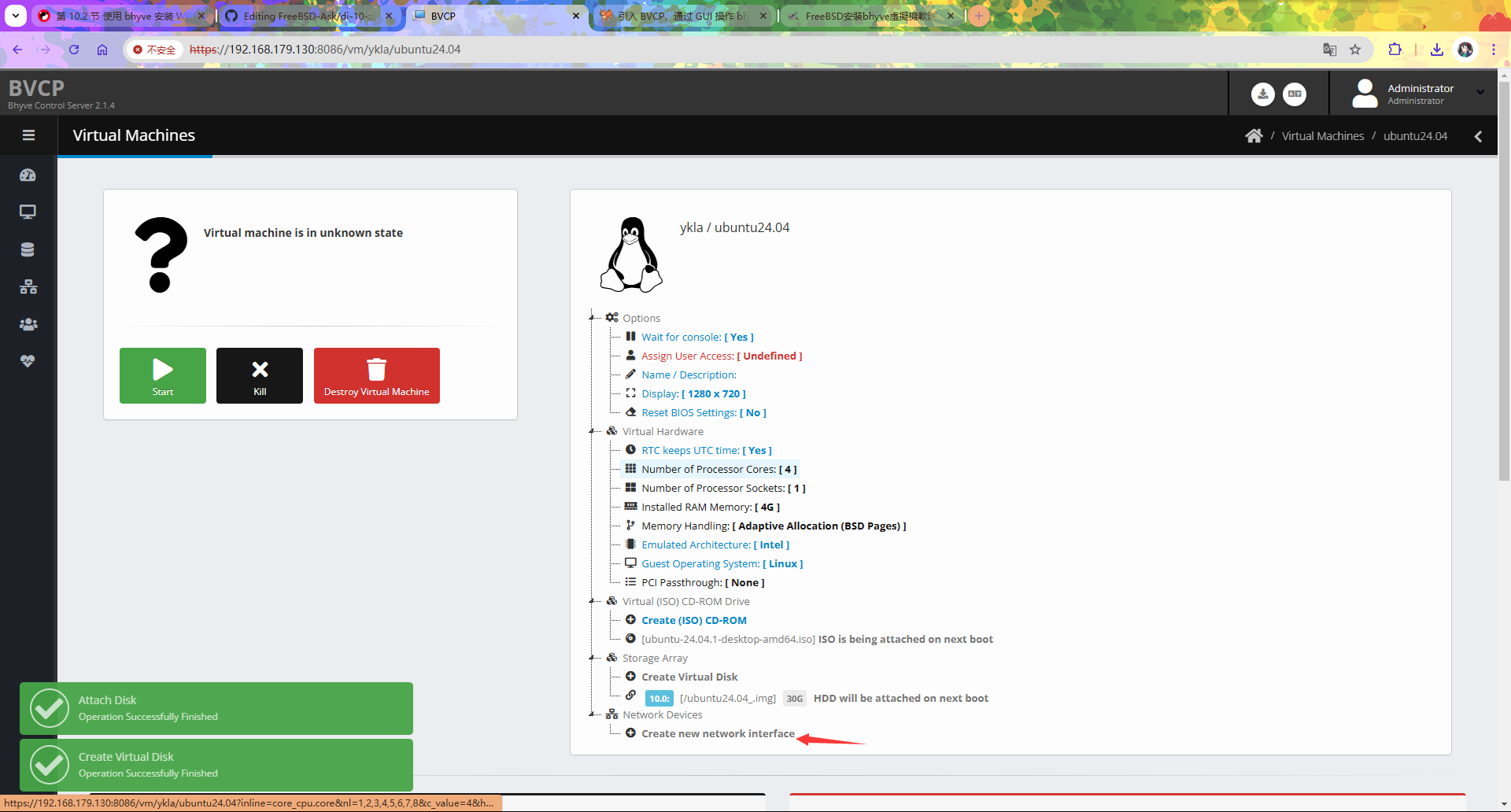
Task: Open the users group sidebar icon
Action: (28, 324)
